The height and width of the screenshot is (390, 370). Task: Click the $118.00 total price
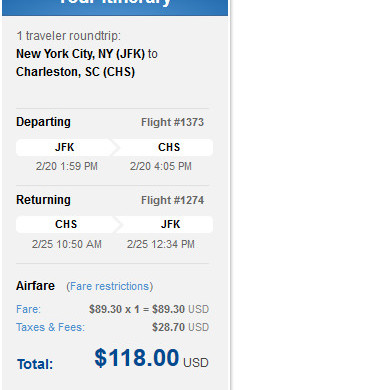(x=137, y=358)
